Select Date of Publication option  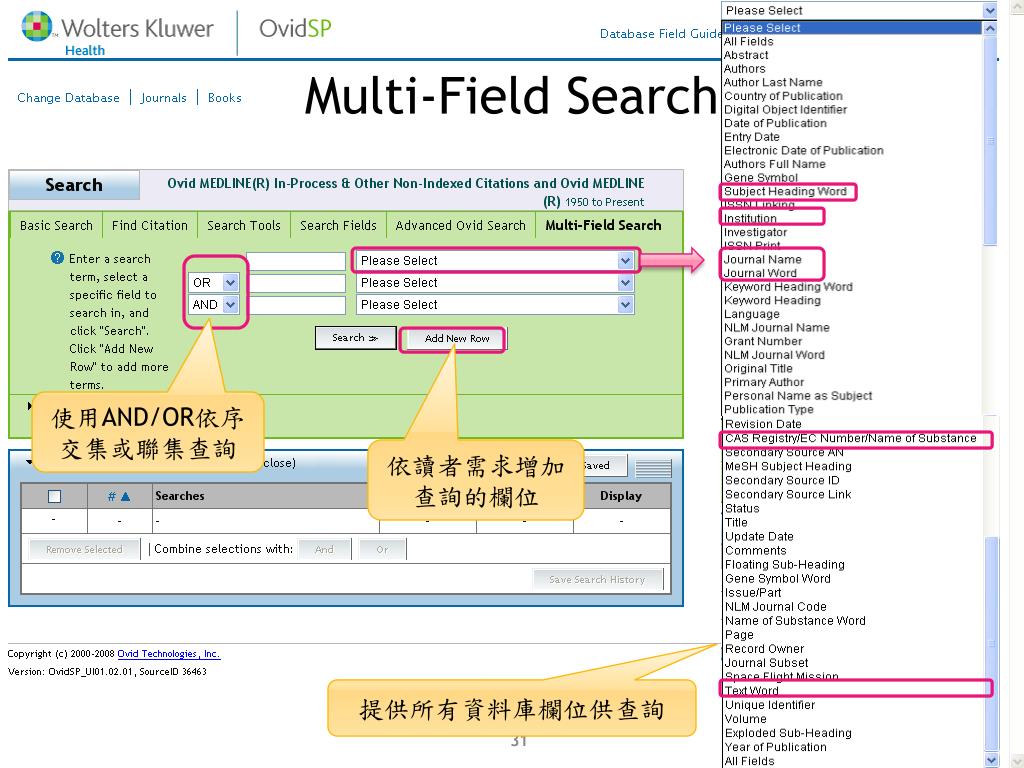click(x=775, y=123)
